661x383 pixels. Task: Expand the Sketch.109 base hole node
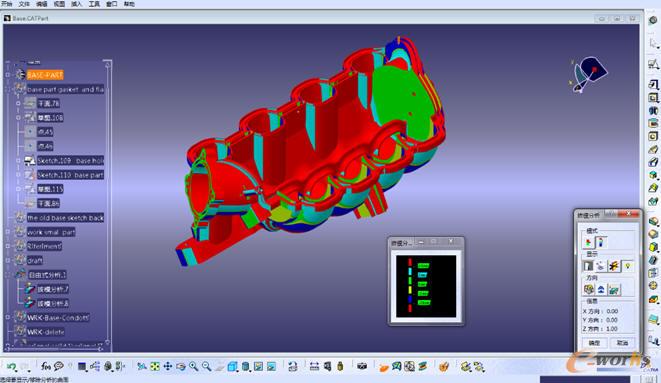tap(18, 161)
